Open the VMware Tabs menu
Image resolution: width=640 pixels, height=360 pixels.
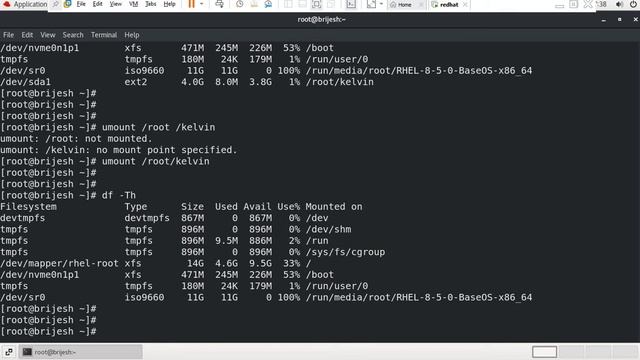pos(151,4)
